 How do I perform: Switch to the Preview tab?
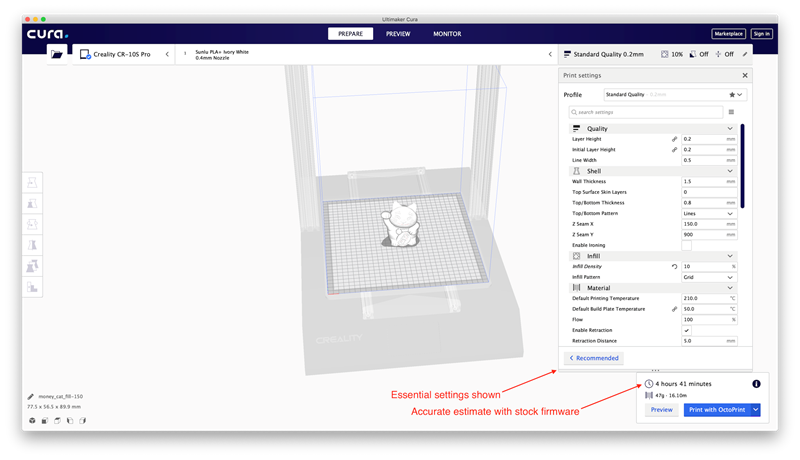pyautogui.click(x=398, y=34)
